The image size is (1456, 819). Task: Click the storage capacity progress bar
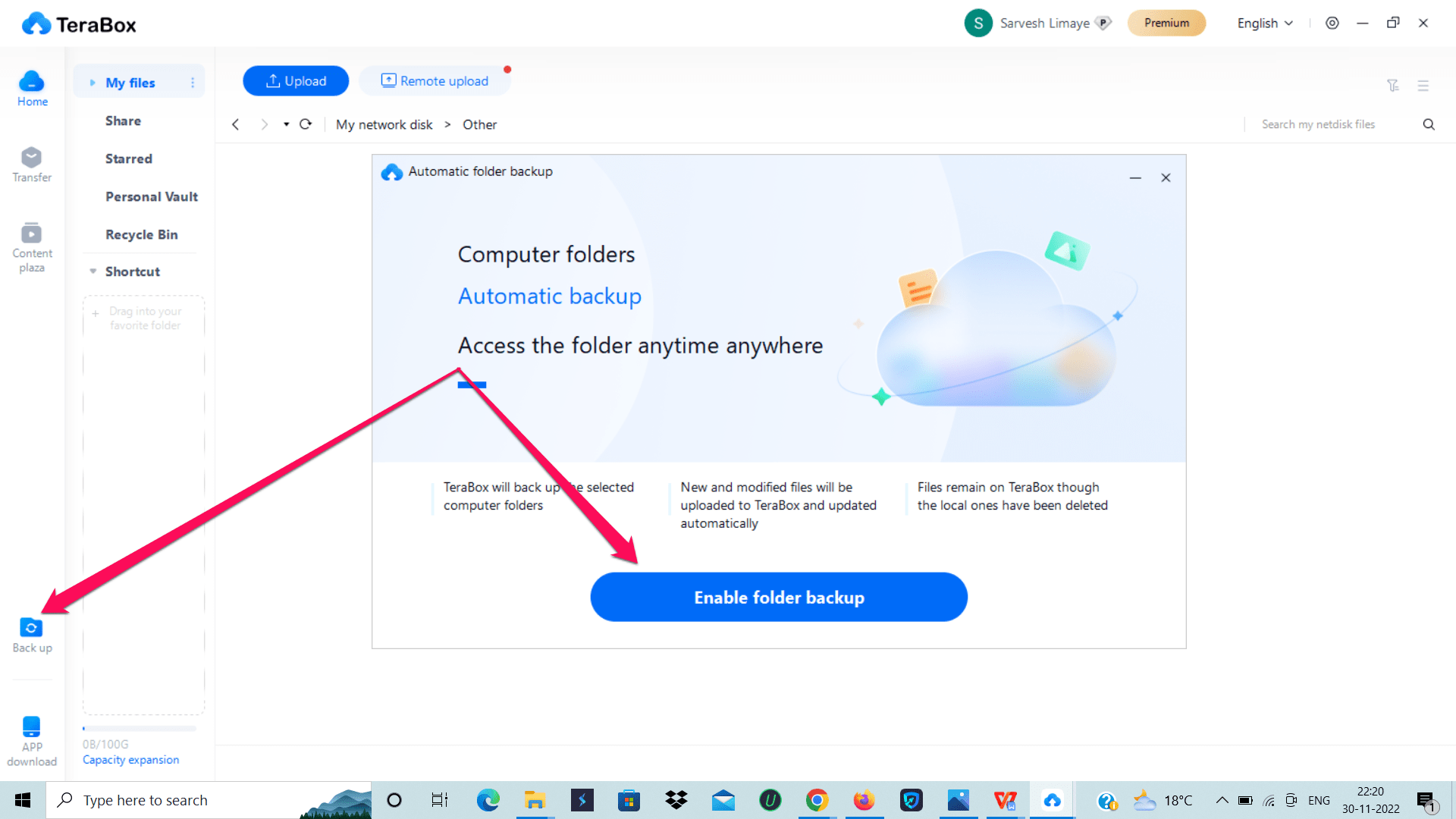tap(139, 729)
